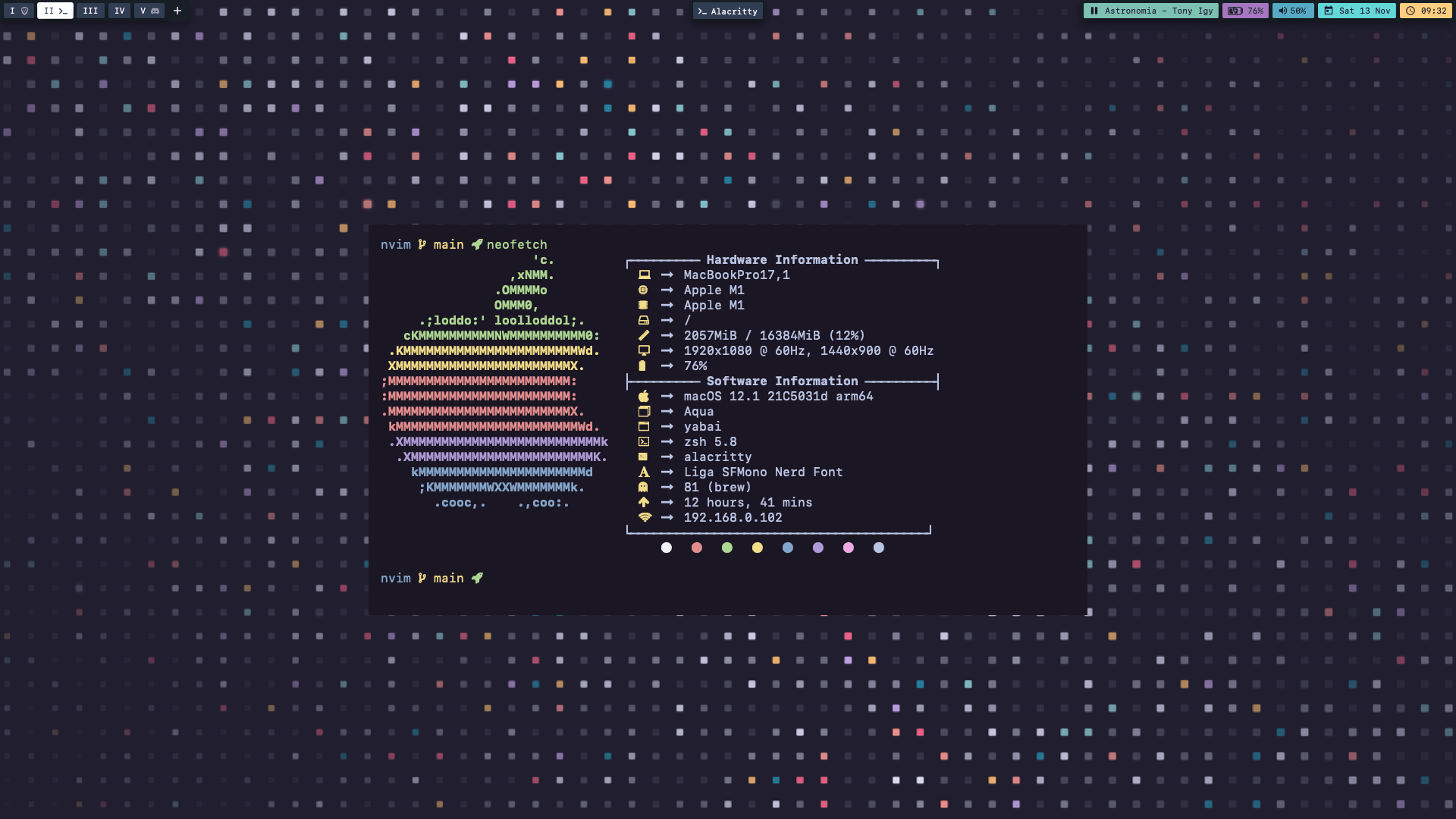Open workspace IV
Screen dimensions: 1456x819
[x=119, y=11]
